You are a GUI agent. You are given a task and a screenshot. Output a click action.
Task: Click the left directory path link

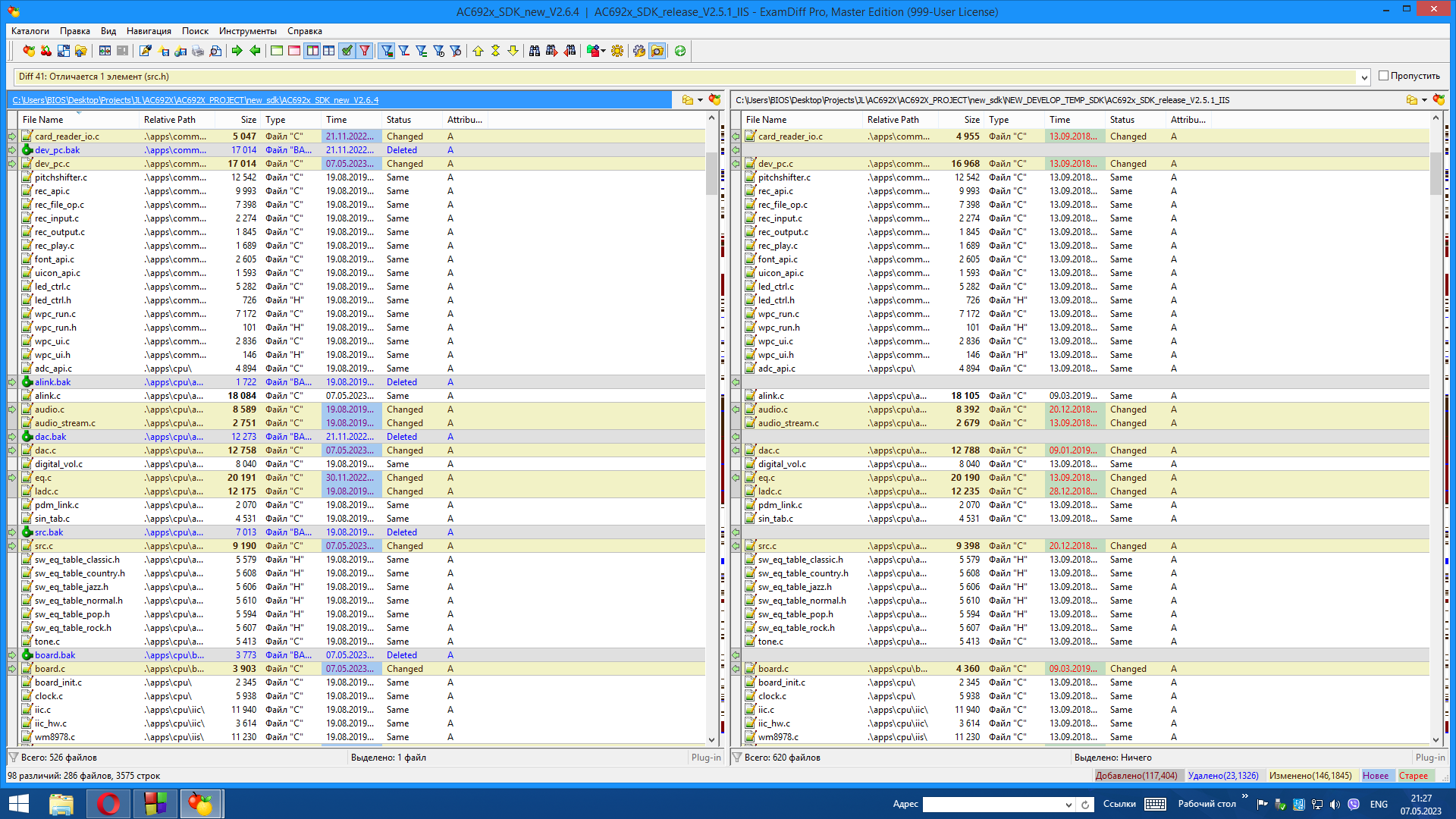click(x=195, y=100)
